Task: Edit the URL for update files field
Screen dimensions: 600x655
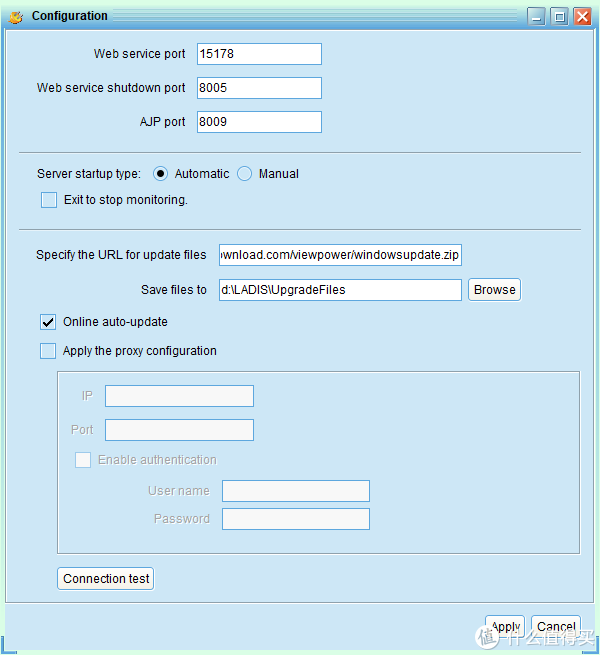Action: point(340,255)
